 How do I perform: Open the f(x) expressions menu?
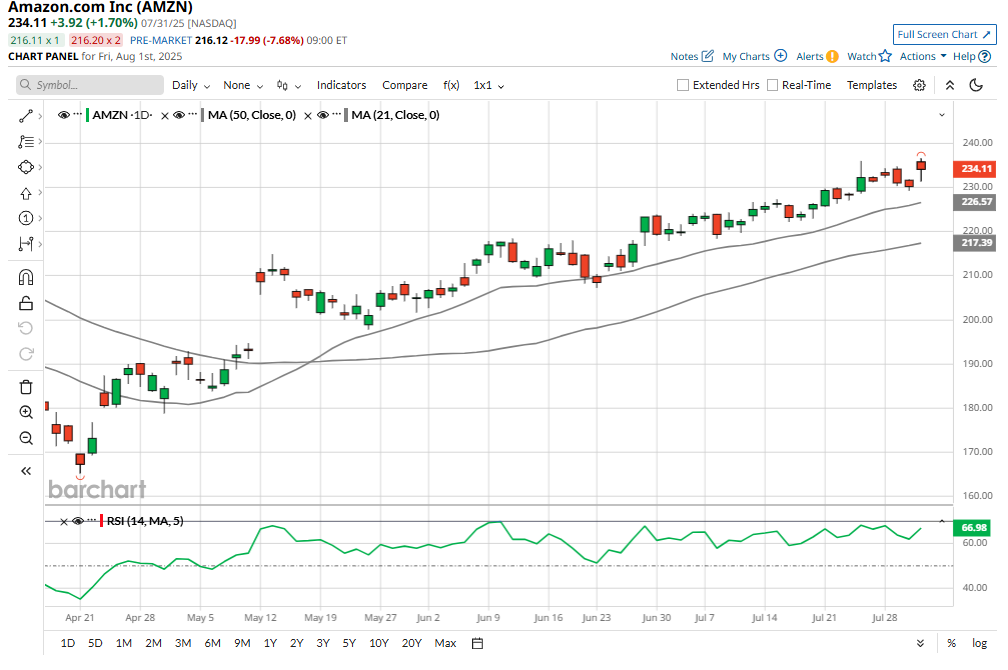coord(451,85)
